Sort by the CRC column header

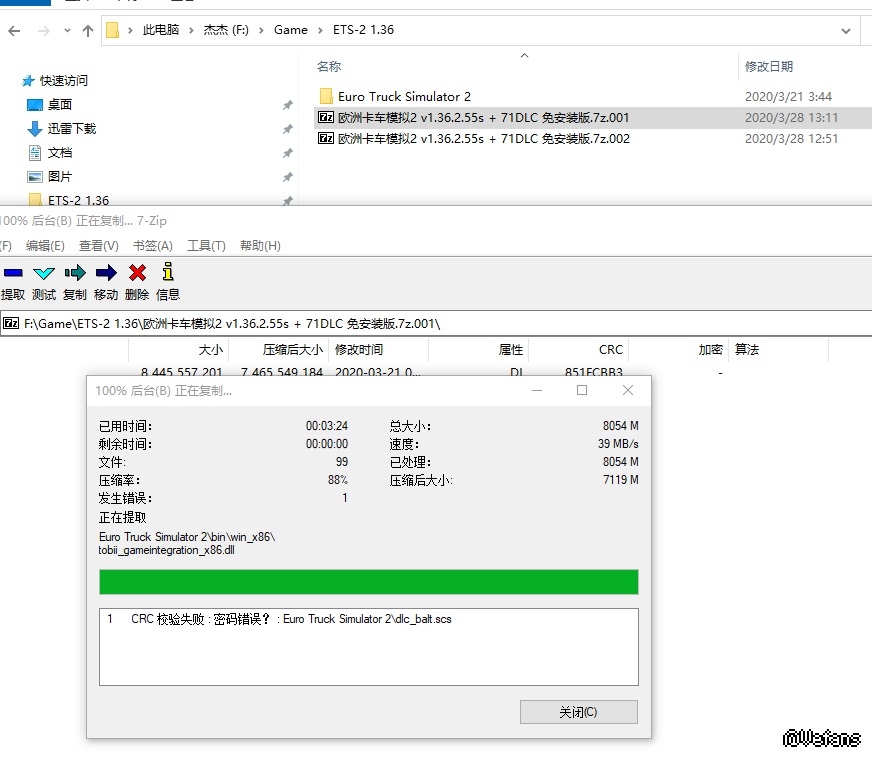[610, 350]
